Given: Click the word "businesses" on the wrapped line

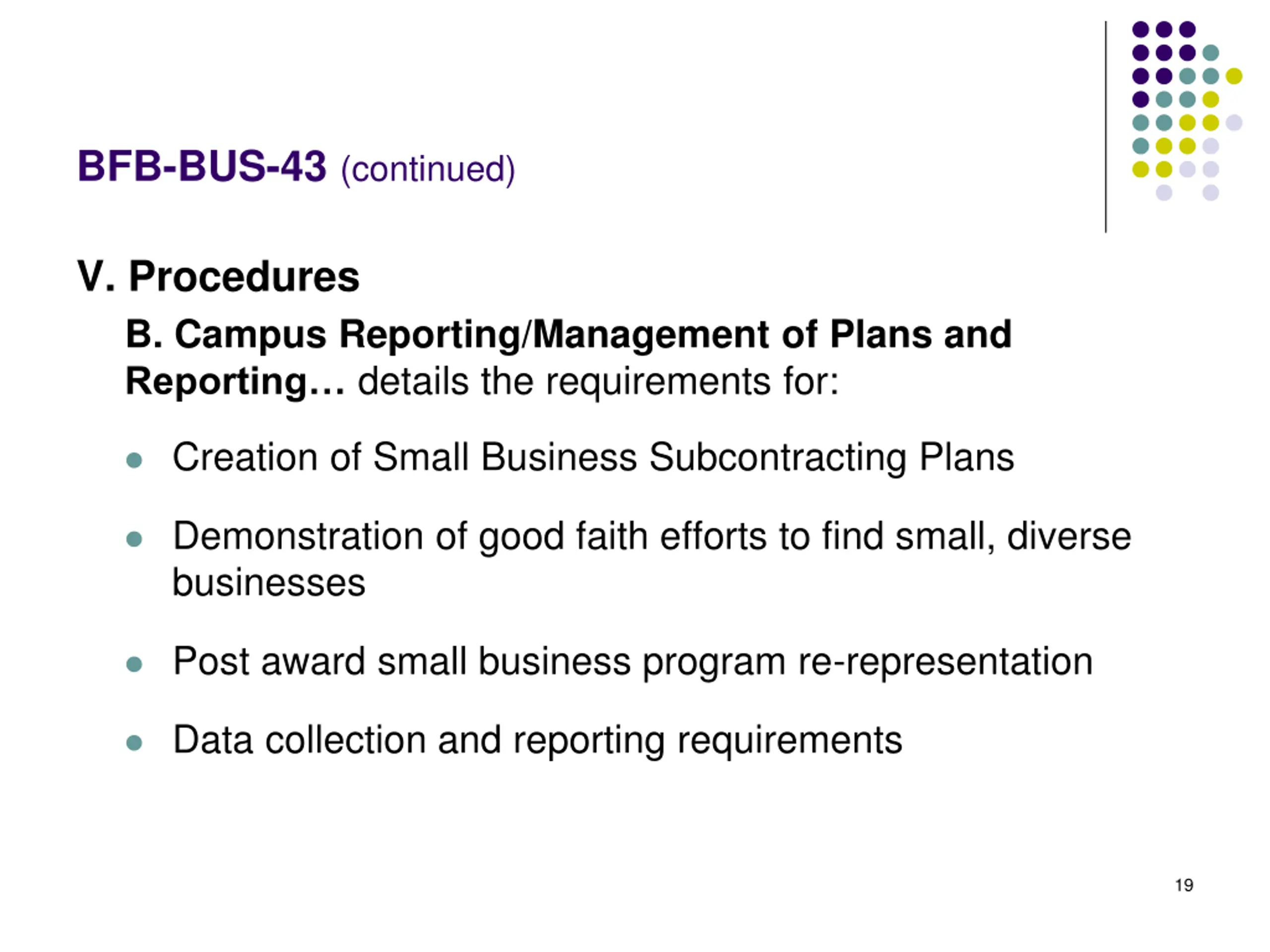Looking at the screenshot, I should tap(269, 583).
